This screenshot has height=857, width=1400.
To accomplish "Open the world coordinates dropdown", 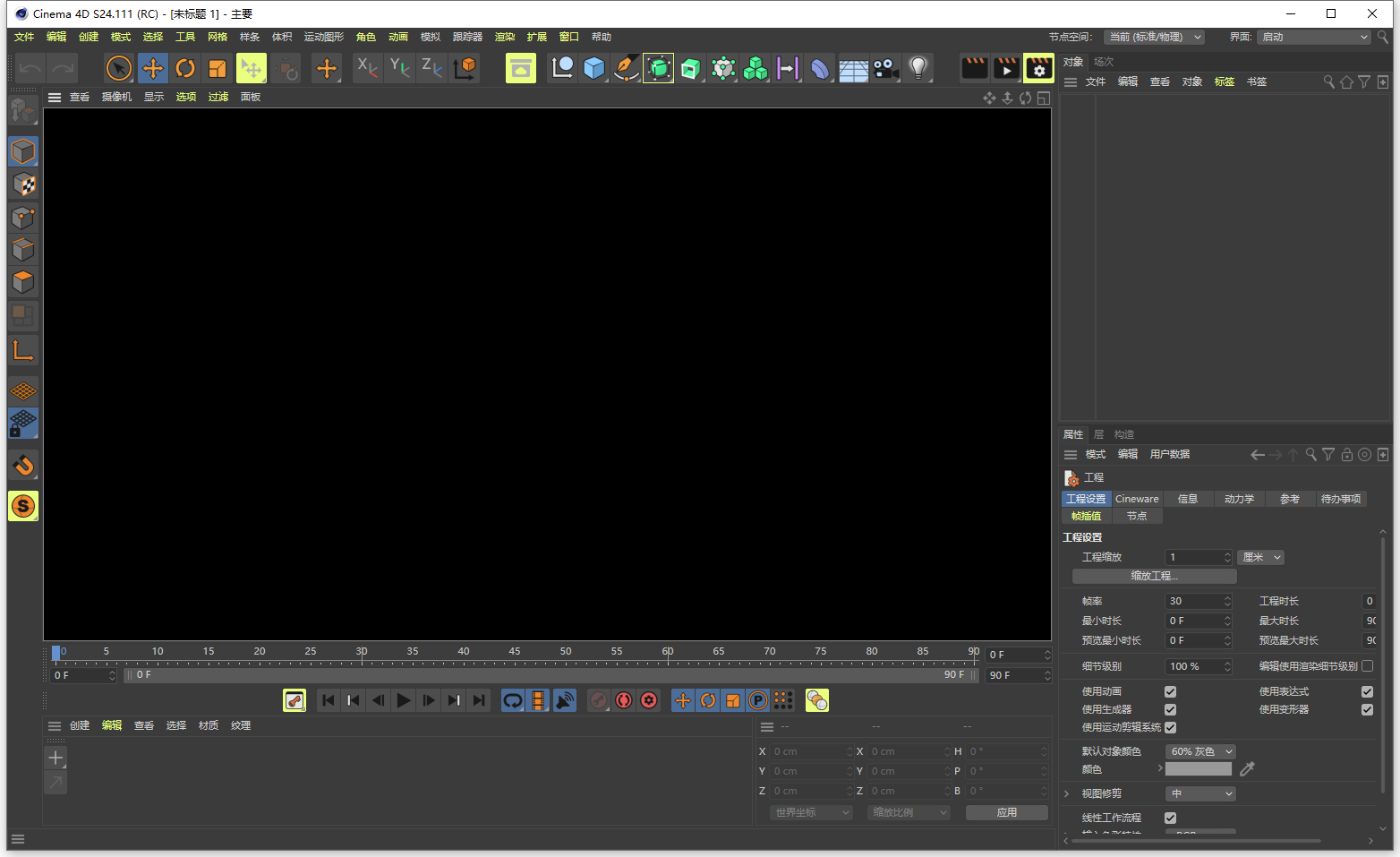I will click(x=811, y=812).
